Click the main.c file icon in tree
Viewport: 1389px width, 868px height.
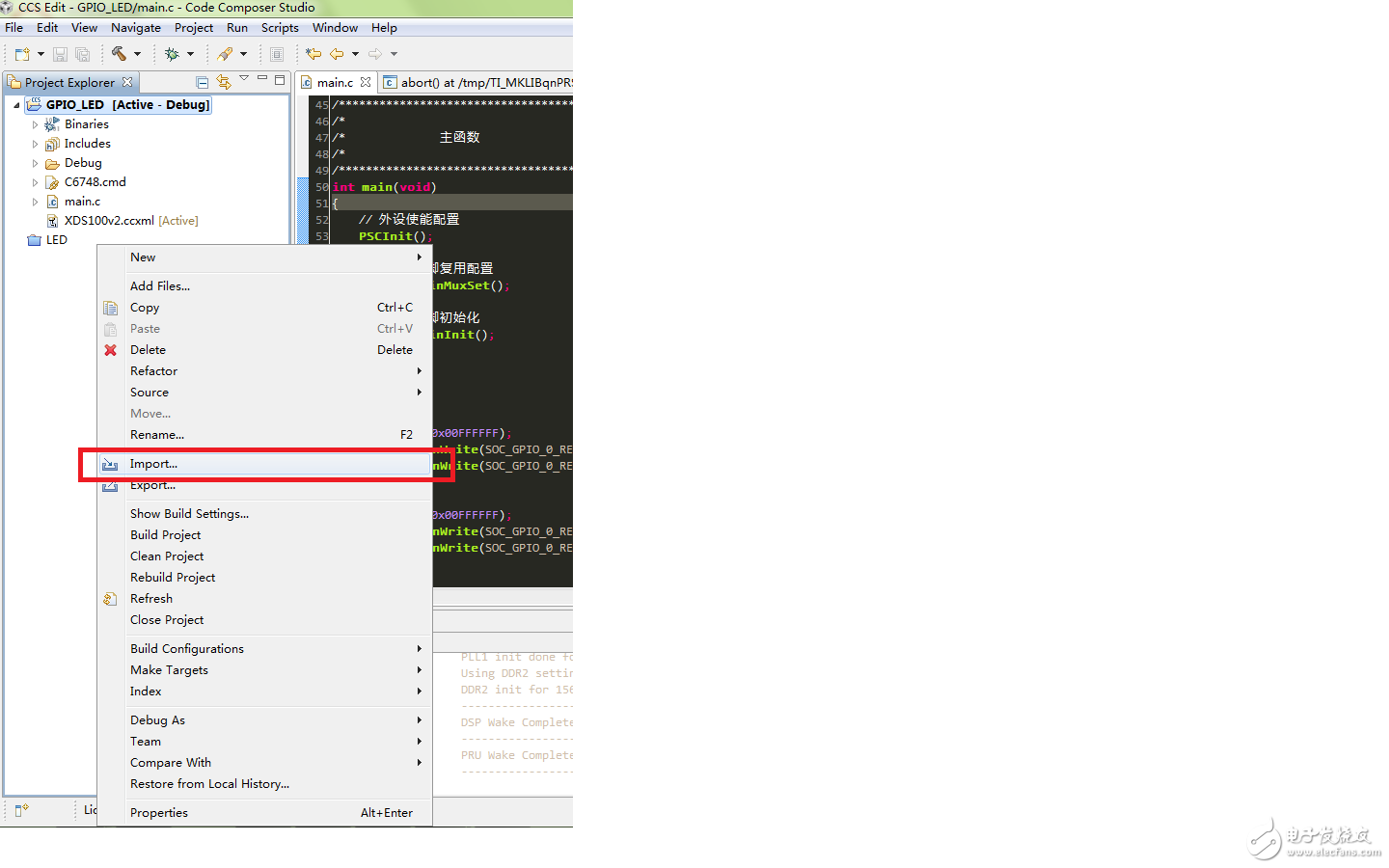tap(53, 202)
